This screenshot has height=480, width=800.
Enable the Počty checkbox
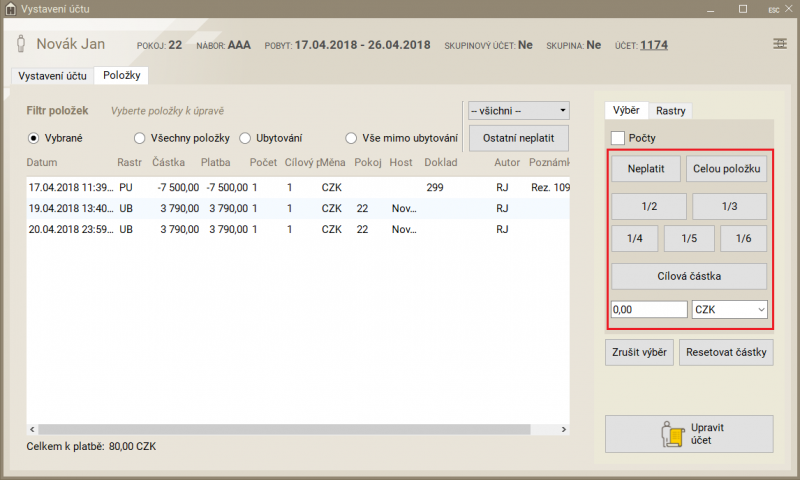pos(618,137)
